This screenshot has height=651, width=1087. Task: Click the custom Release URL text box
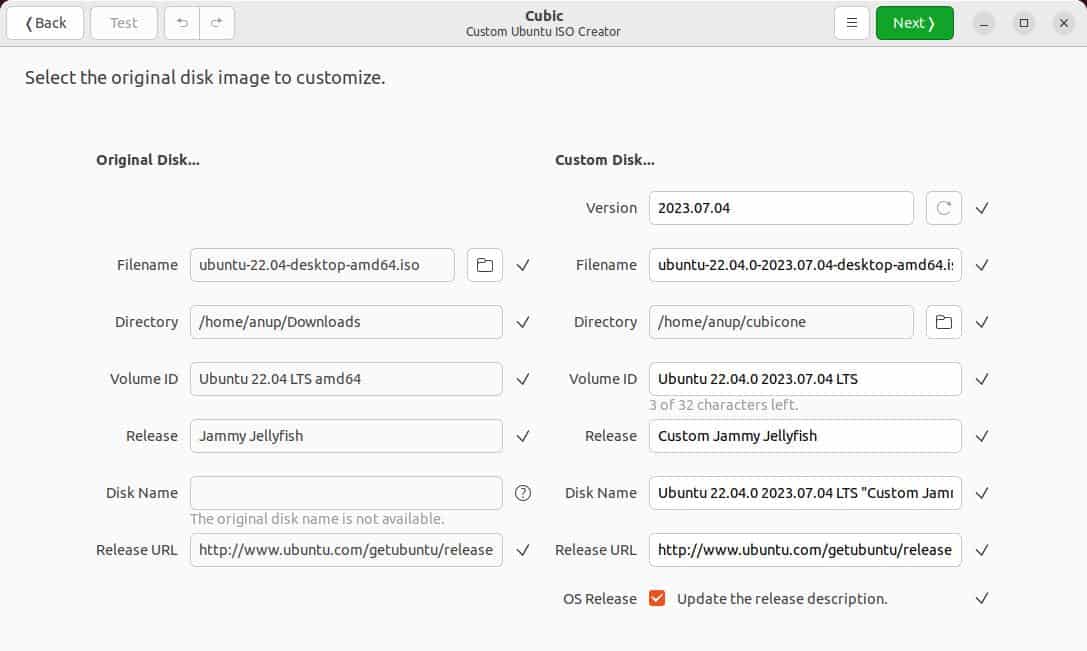click(804, 550)
